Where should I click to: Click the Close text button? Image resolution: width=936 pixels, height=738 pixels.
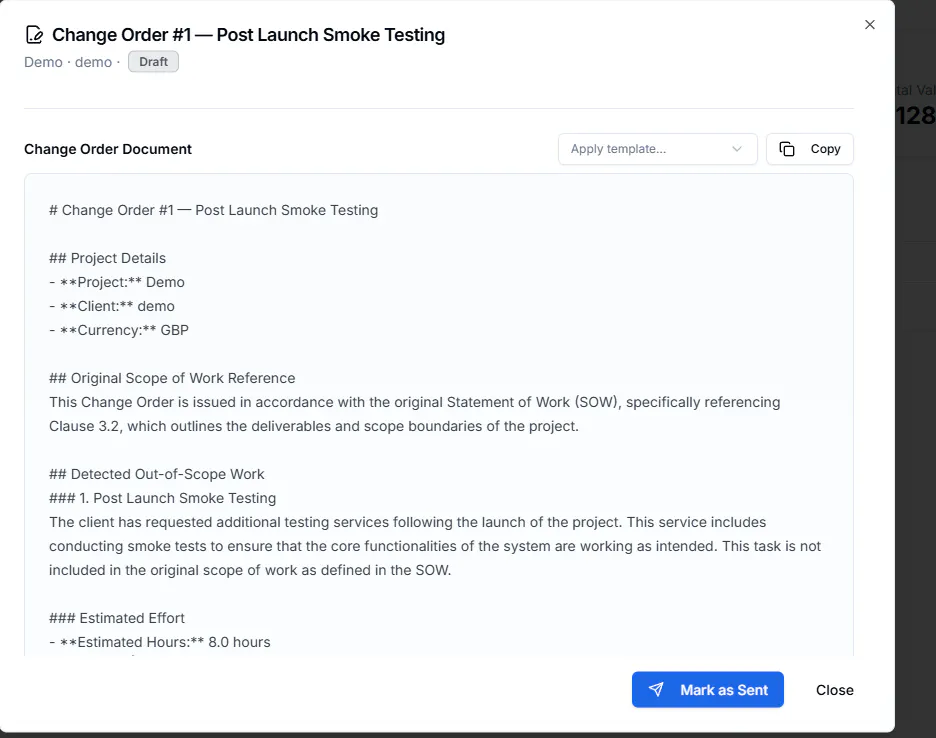coord(835,690)
